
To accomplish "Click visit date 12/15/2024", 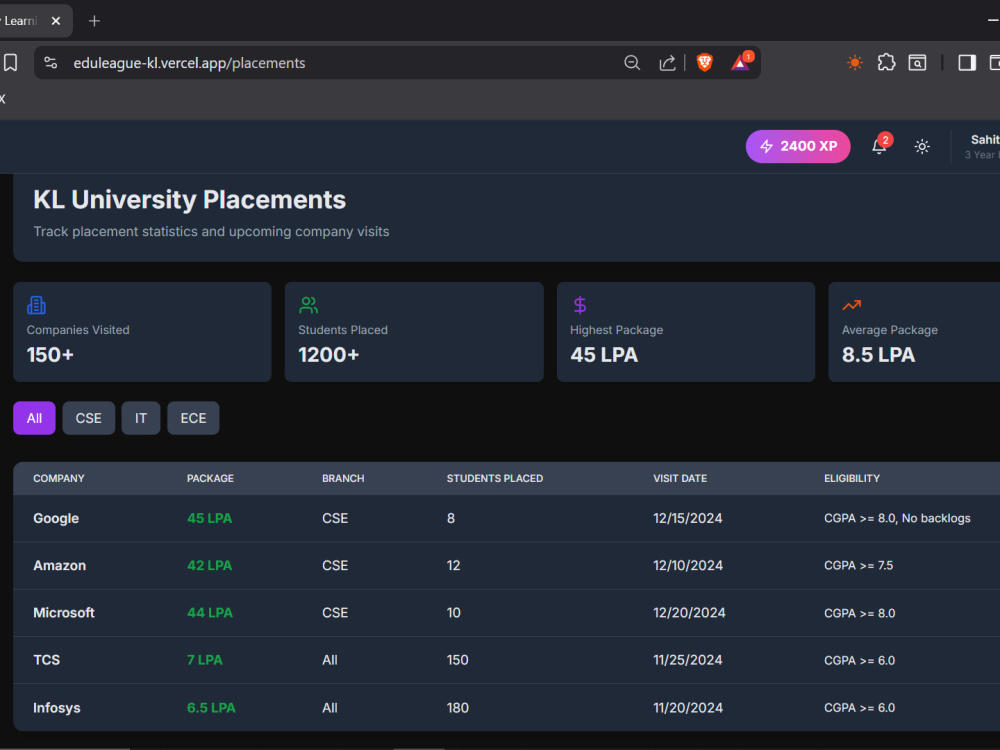I will pyautogui.click(x=688, y=518).
